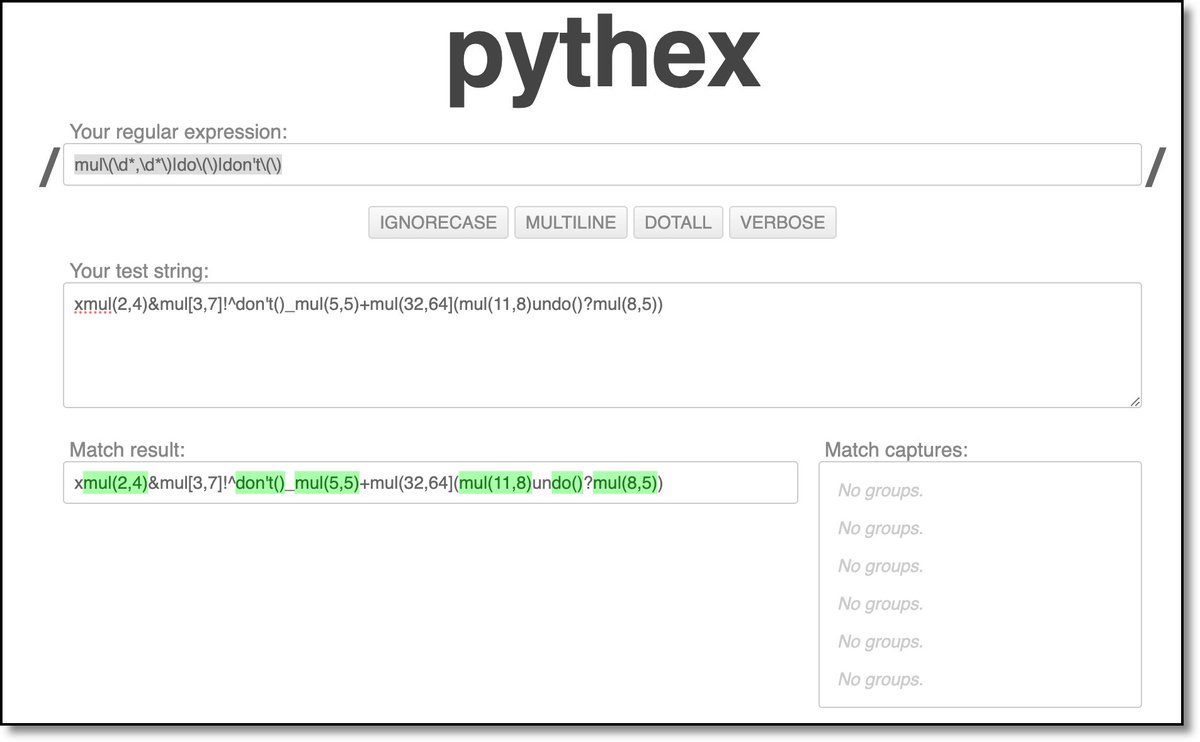The height and width of the screenshot is (742, 1200).
Task: Click the 'Your regular expression:' label
Action: (x=178, y=132)
